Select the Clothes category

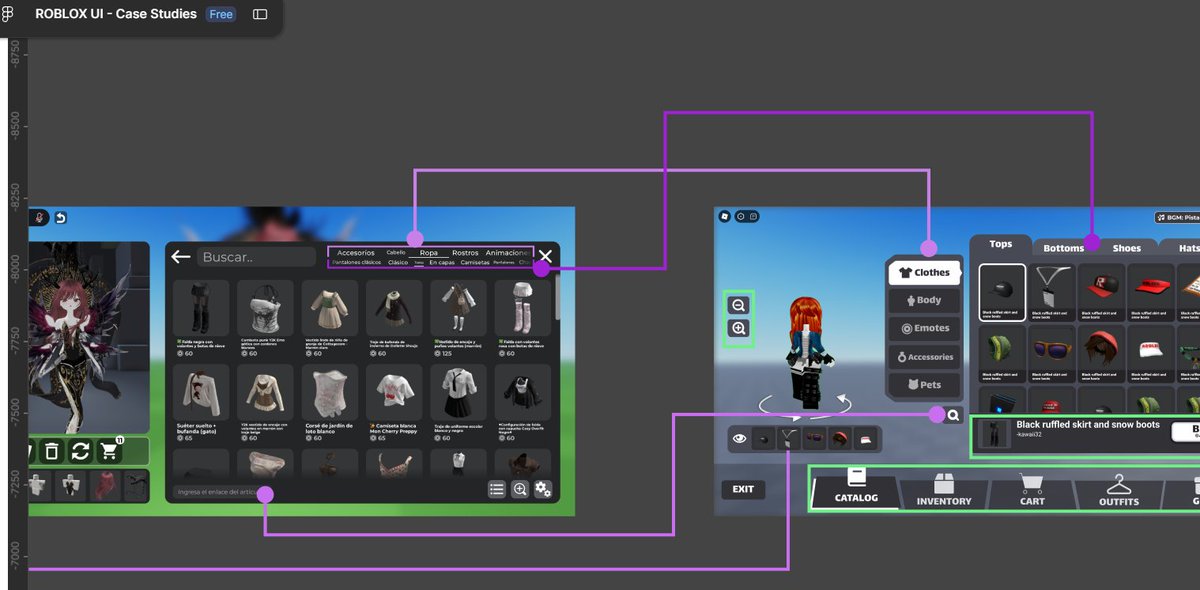pyautogui.click(x=923, y=272)
